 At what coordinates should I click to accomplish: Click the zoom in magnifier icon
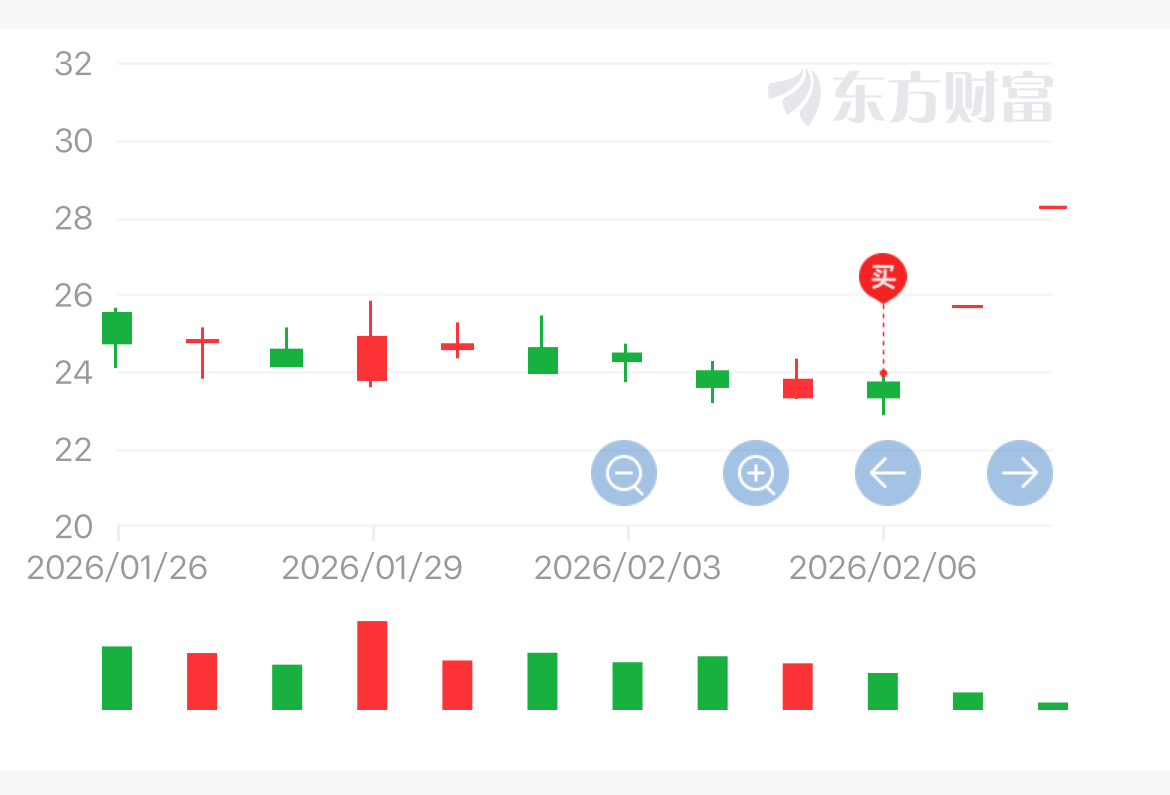[x=756, y=473]
